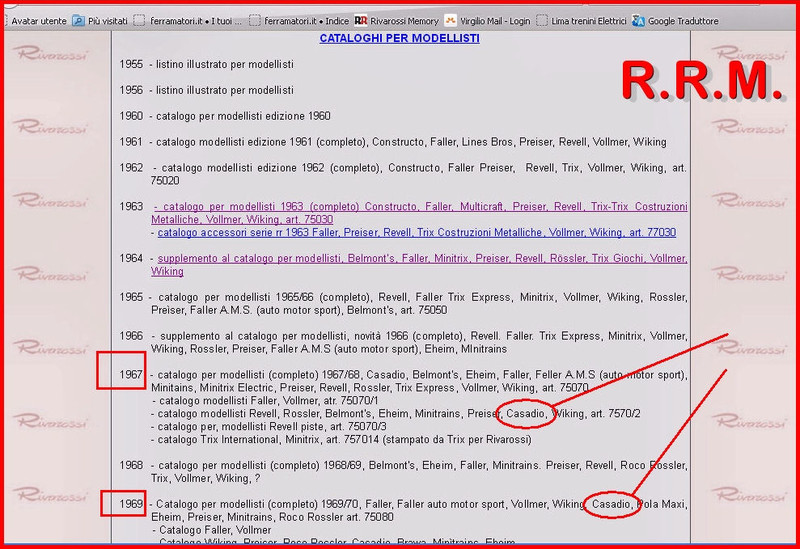Click the year 1967 label
800x549 pixels.
pyautogui.click(x=131, y=375)
